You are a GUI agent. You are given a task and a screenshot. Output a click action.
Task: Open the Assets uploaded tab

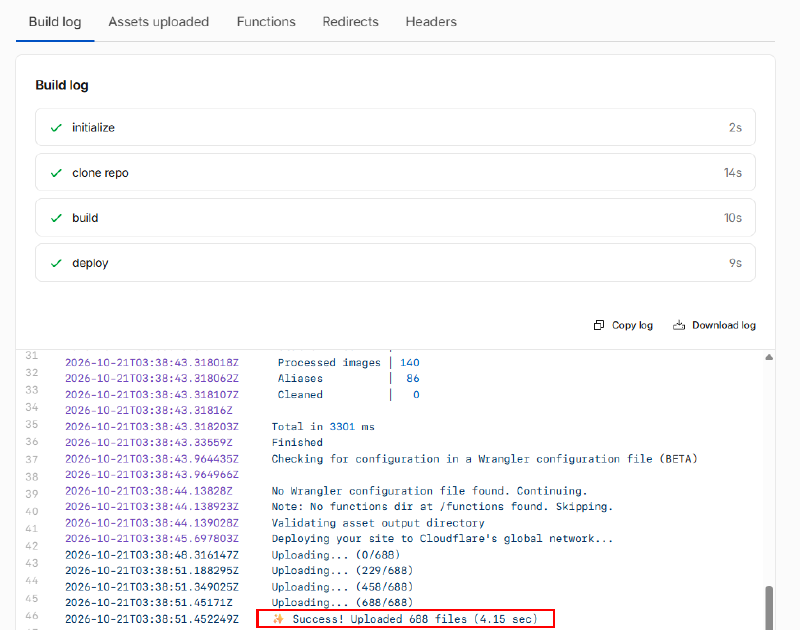tap(159, 21)
